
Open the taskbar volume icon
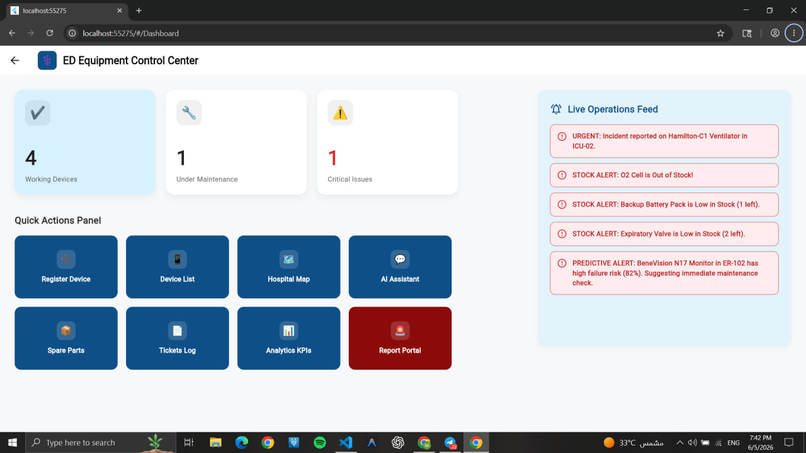pyautogui.click(x=692, y=442)
